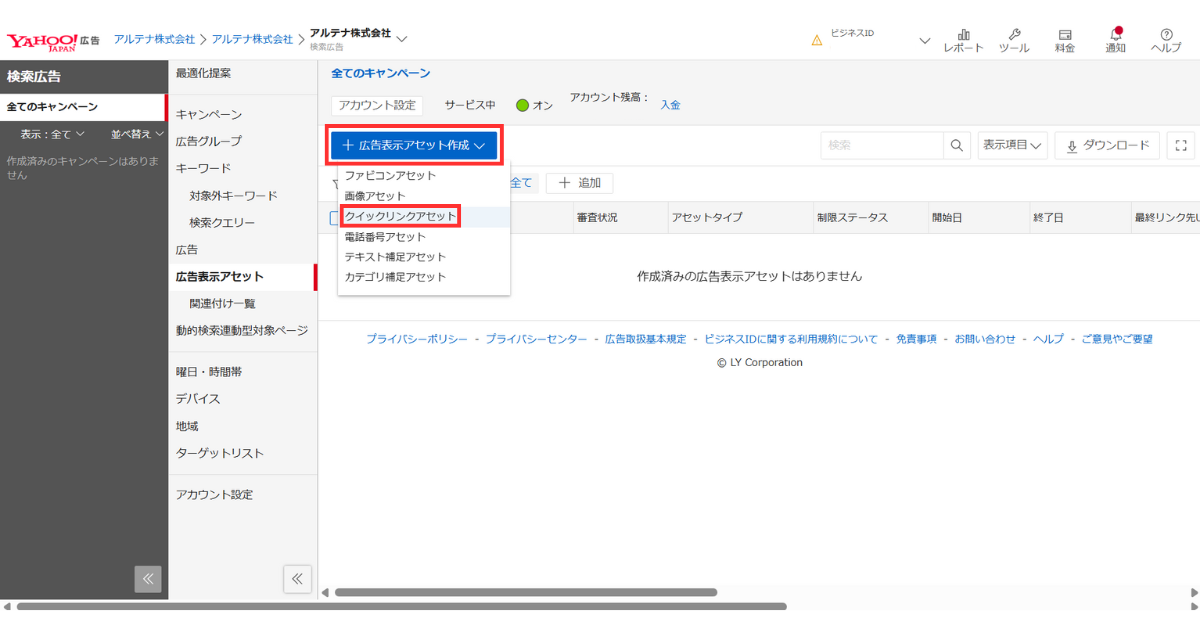This screenshot has height=630, width=1200.
Task: Sort by アセットタイプ column header
Action: pos(707,217)
